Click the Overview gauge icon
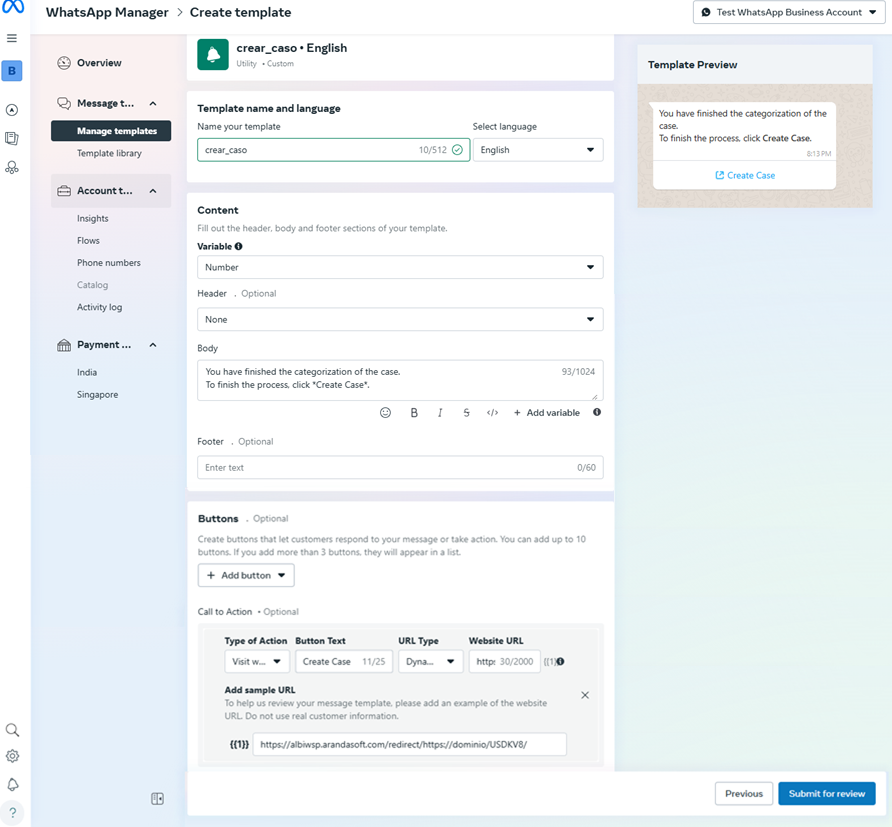 pyautogui.click(x=64, y=63)
